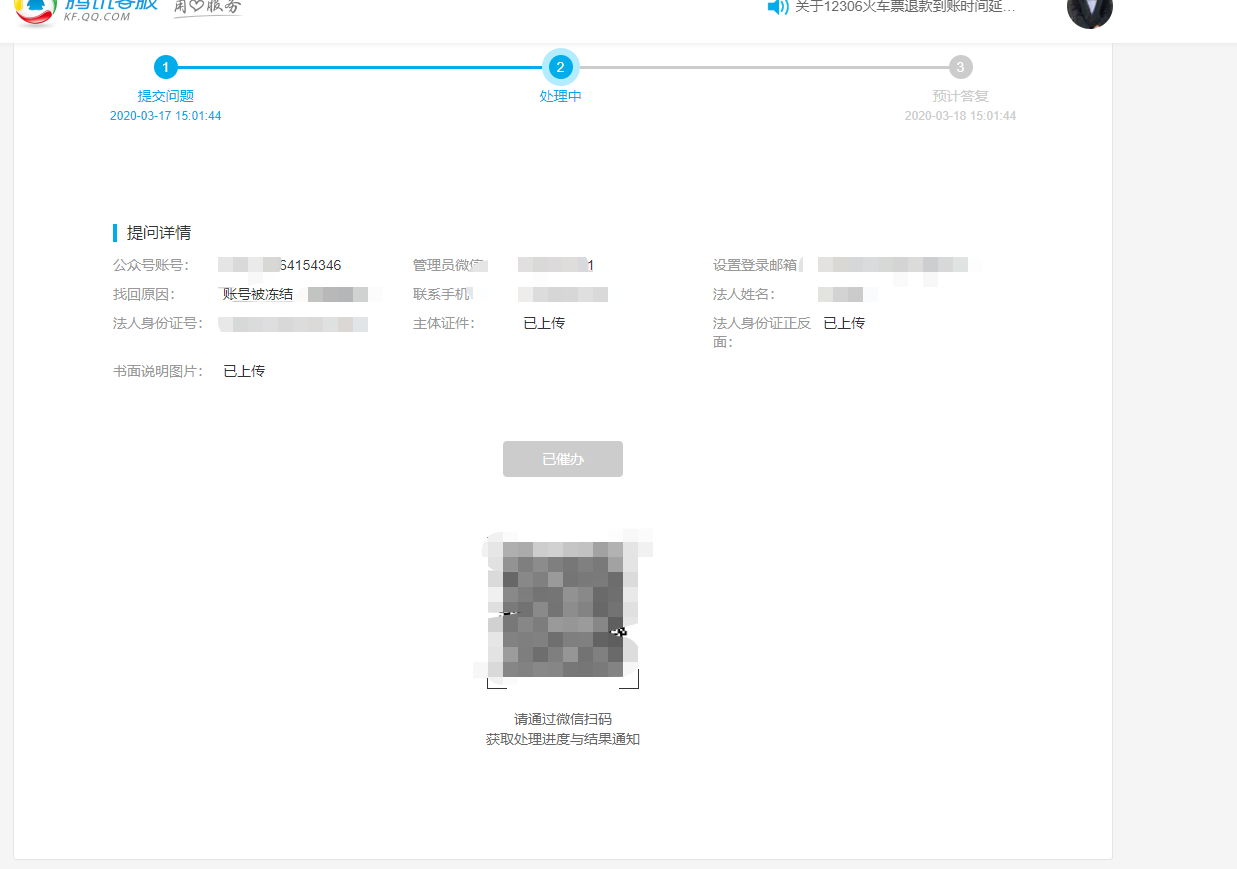1237x869 pixels.
Task: Click the 书面说明图片 label
Action: pyautogui.click(x=158, y=371)
